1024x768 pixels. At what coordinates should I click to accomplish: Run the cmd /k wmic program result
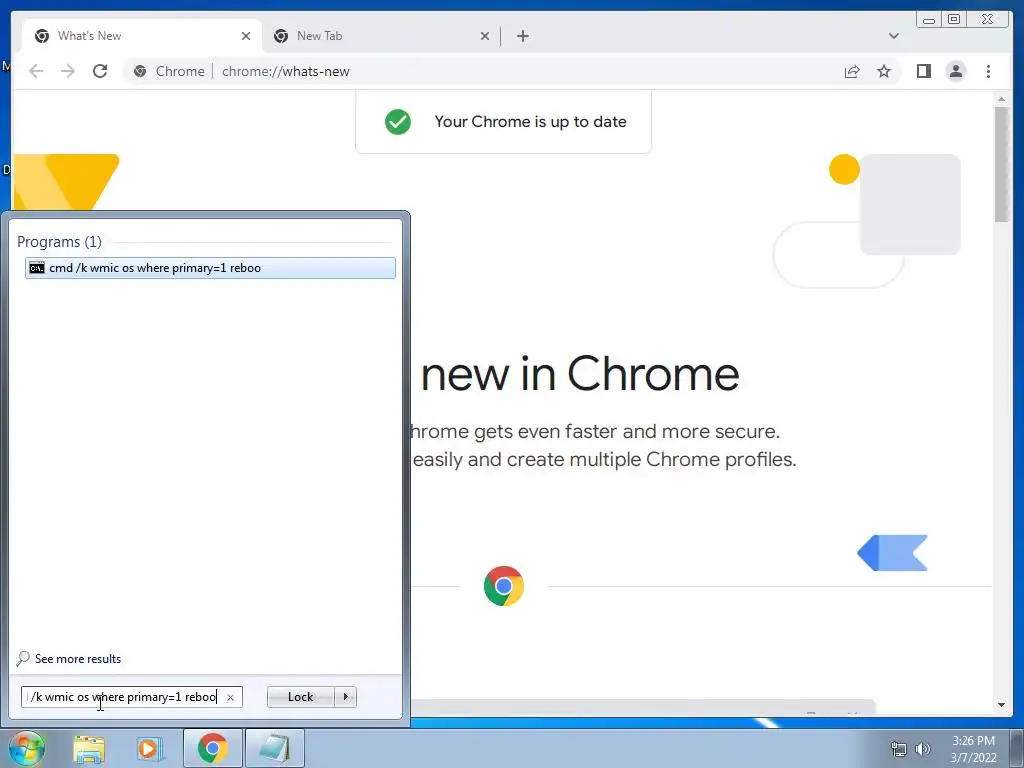point(210,268)
